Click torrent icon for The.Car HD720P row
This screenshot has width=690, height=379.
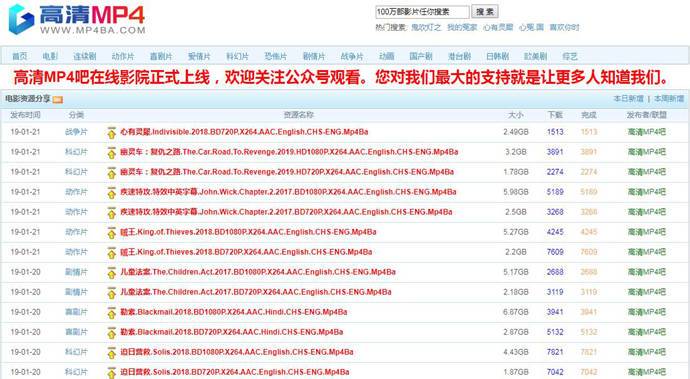[112, 173]
